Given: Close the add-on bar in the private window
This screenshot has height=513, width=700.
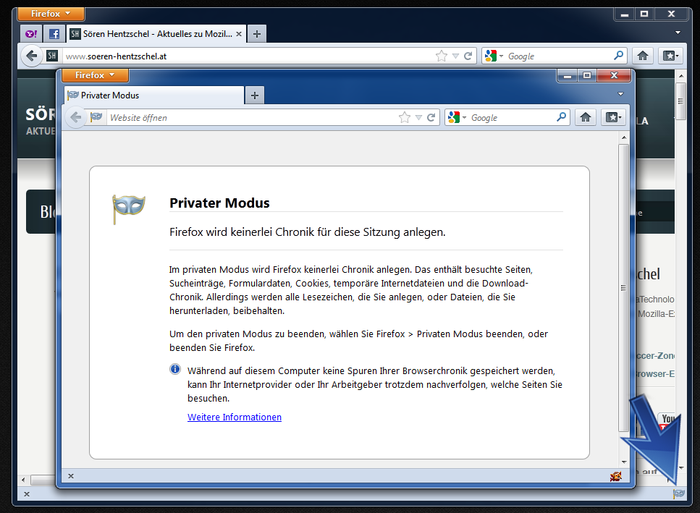Looking at the screenshot, I should click(71, 476).
